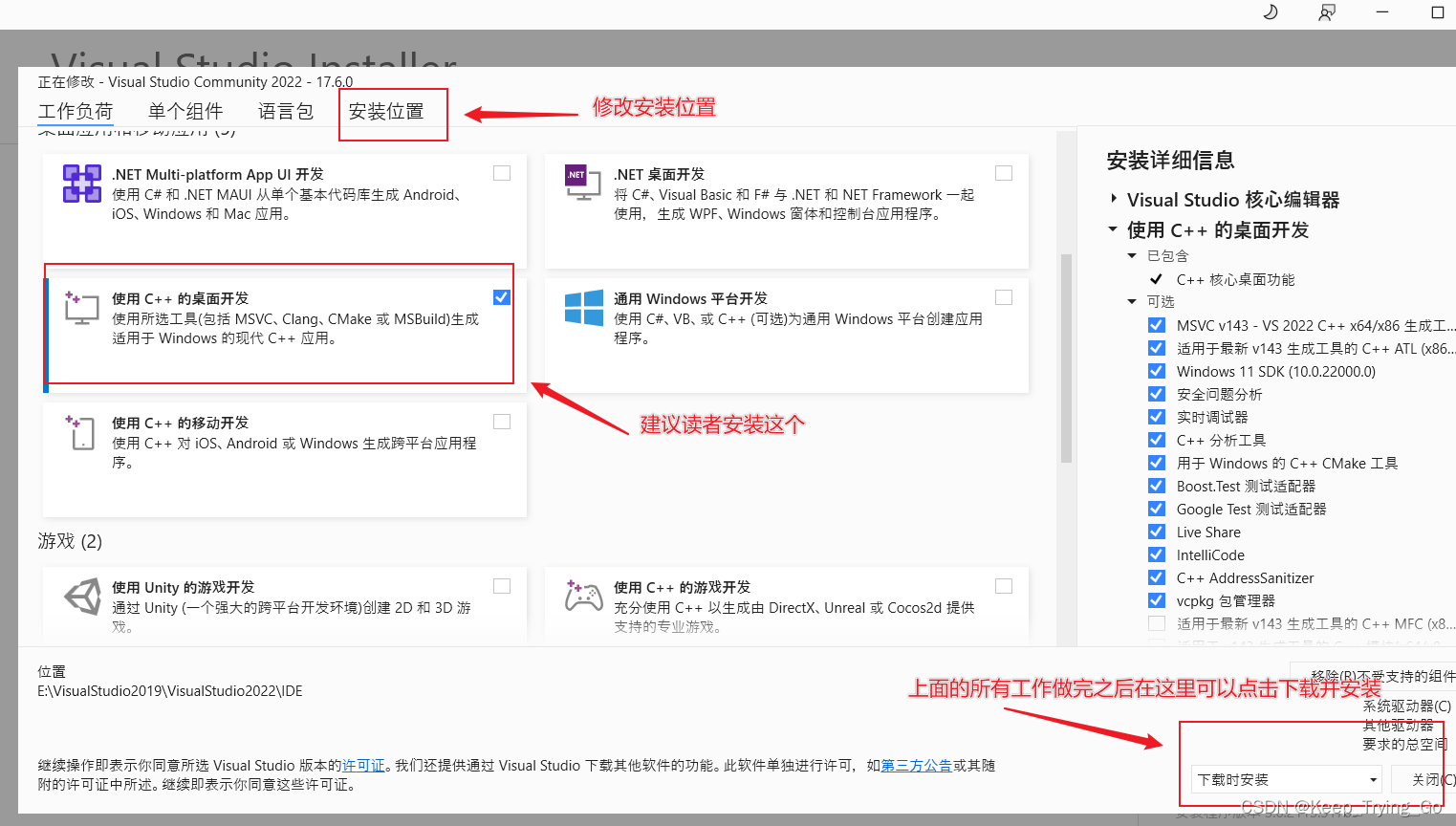Image resolution: width=1456 pixels, height=826 pixels.
Task: Collapse the 已包含 group
Action: pos(1132,255)
